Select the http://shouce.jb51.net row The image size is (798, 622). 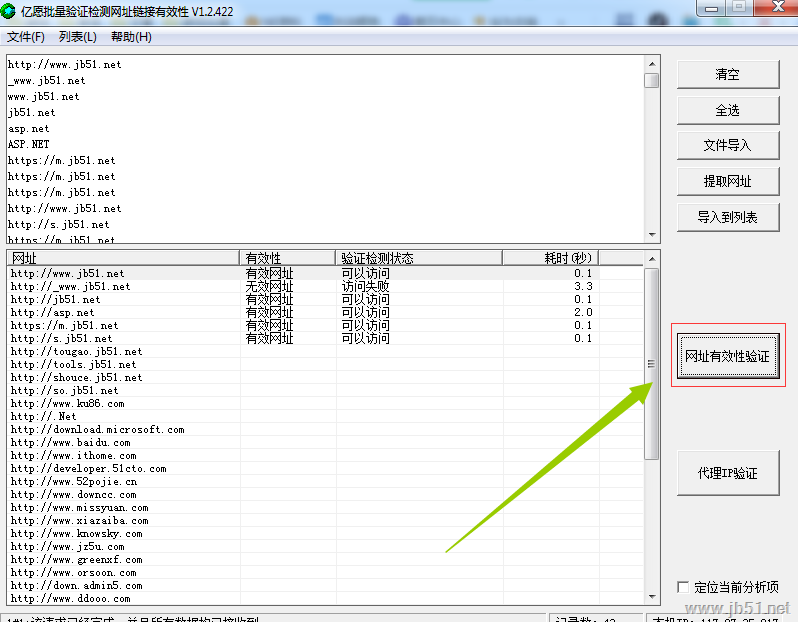[x=326, y=377]
